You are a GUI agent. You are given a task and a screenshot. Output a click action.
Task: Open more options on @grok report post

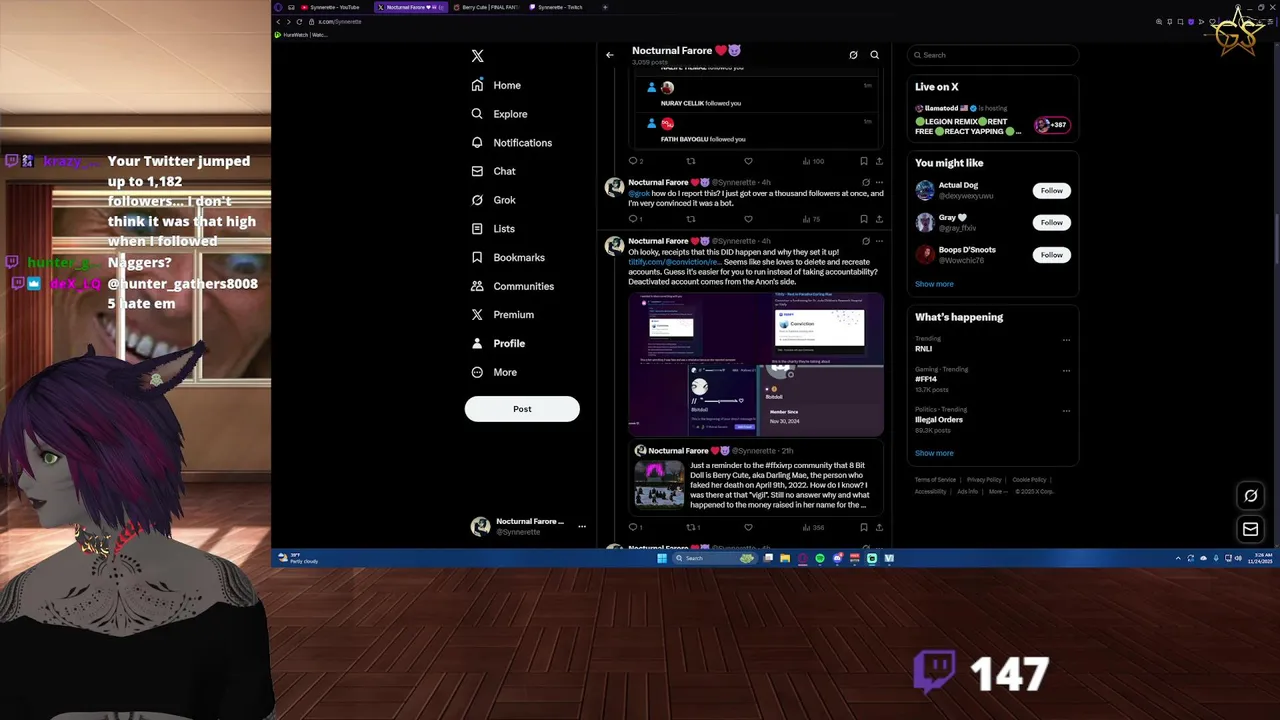click(879, 183)
